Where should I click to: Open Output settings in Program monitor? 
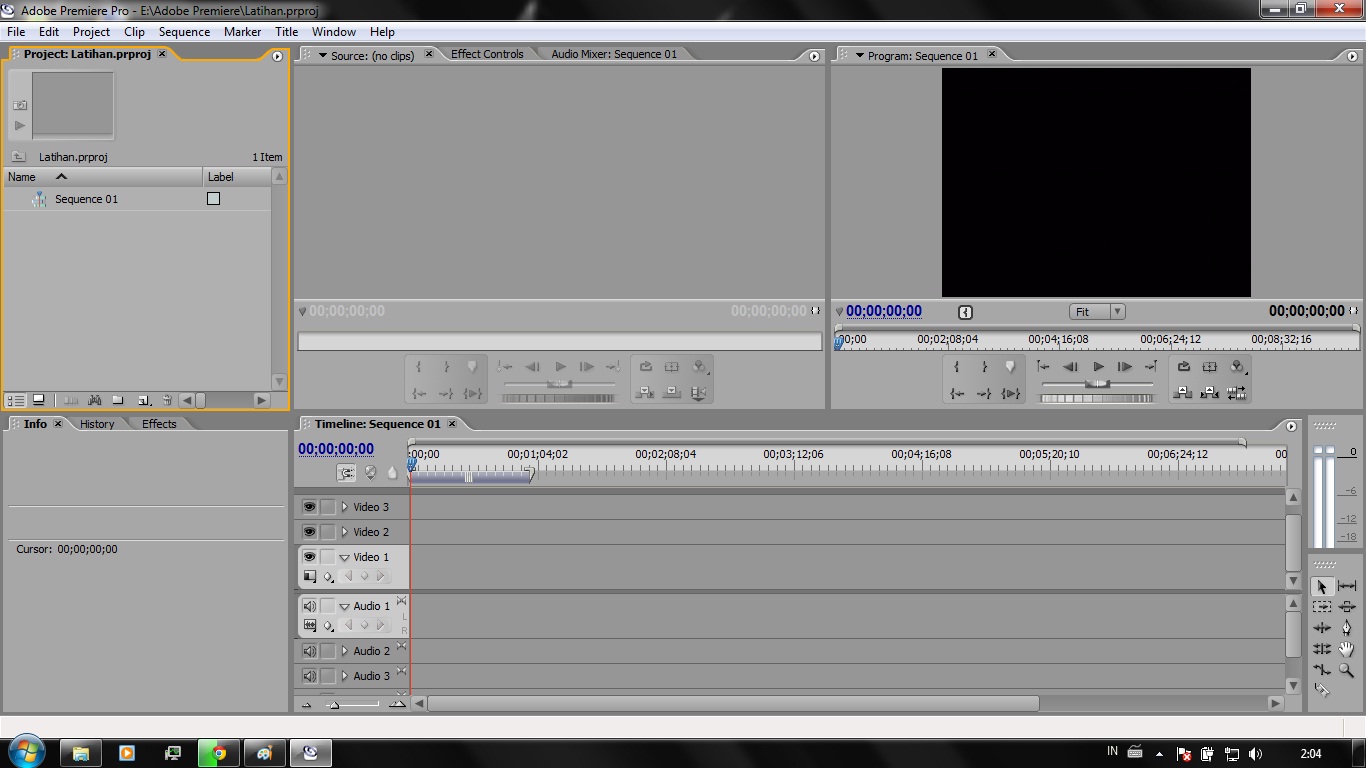pyautogui.click(x=1238, y=366)
